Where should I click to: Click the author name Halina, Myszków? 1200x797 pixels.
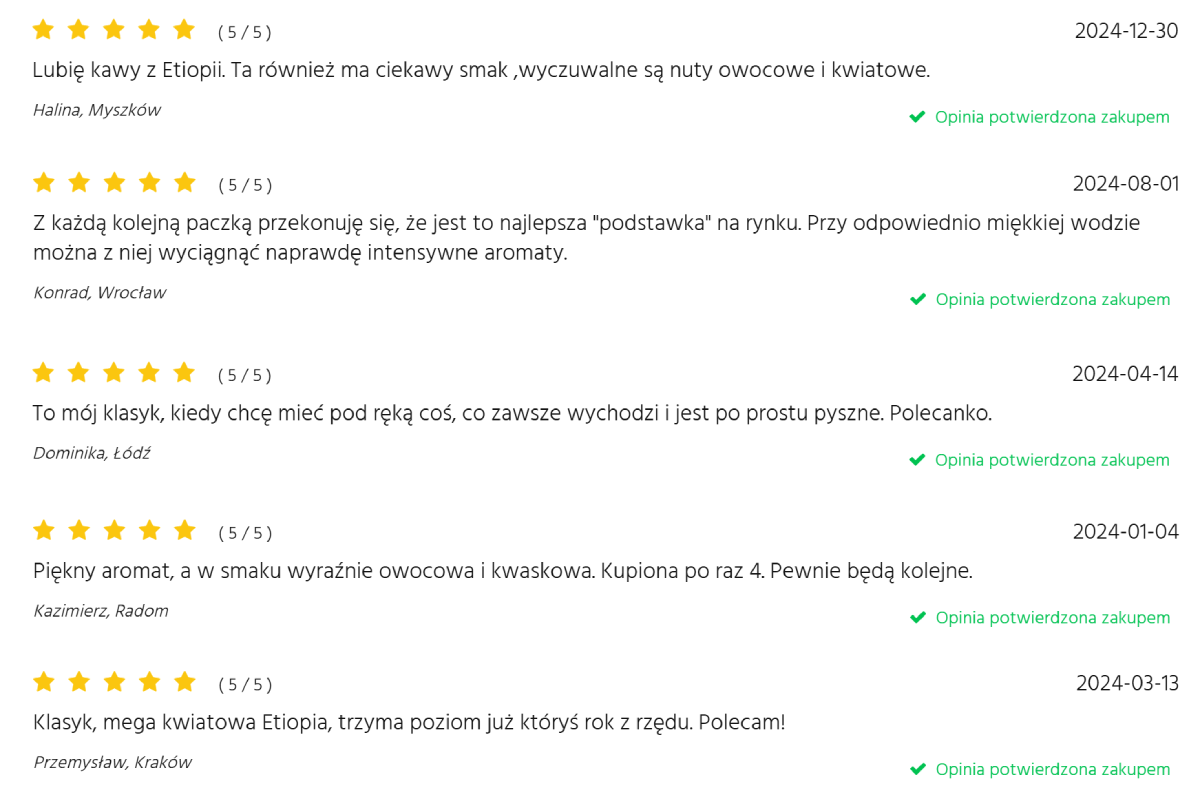click(x=97, y=110)
